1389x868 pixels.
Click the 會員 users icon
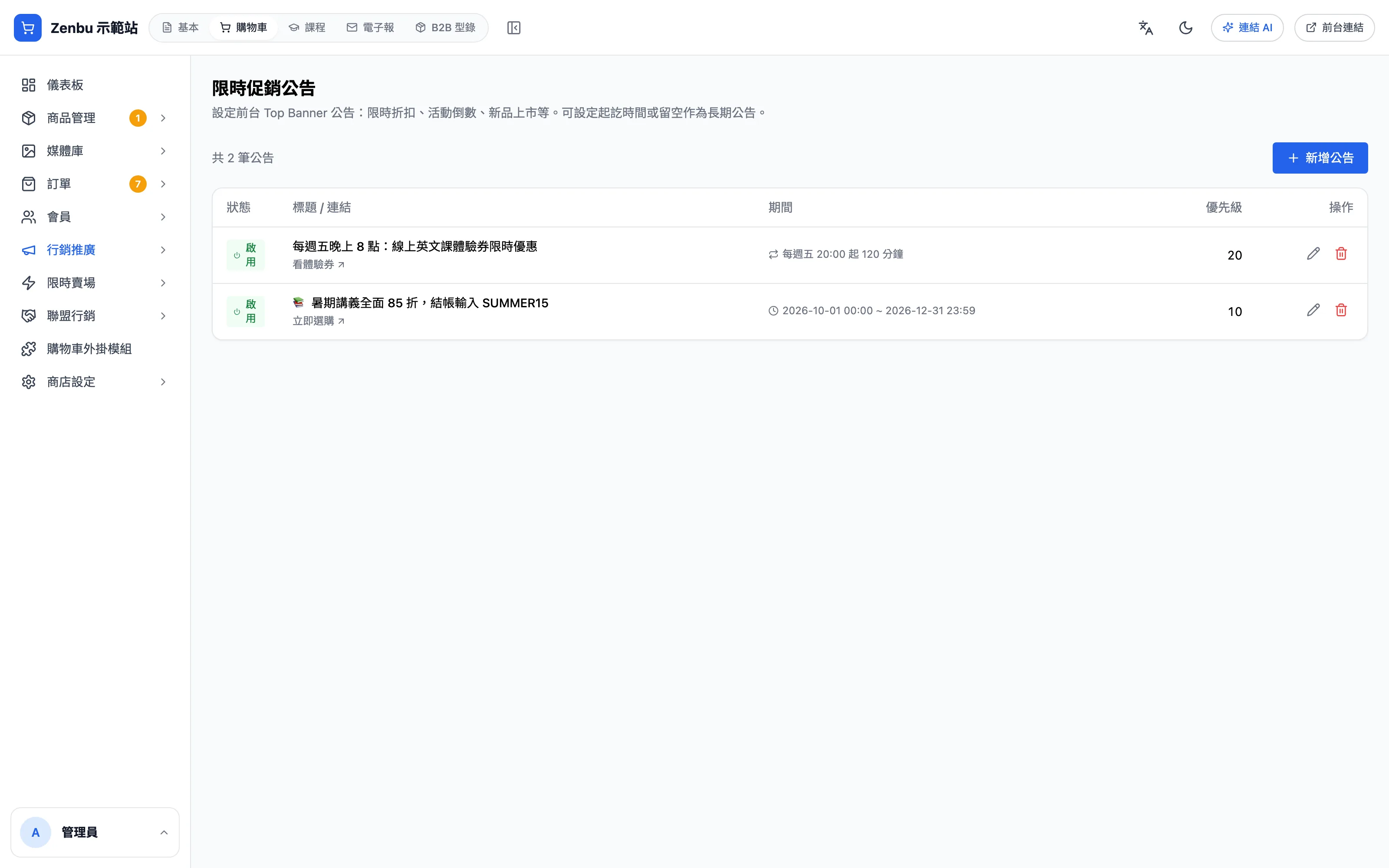[x=29, y=217]
